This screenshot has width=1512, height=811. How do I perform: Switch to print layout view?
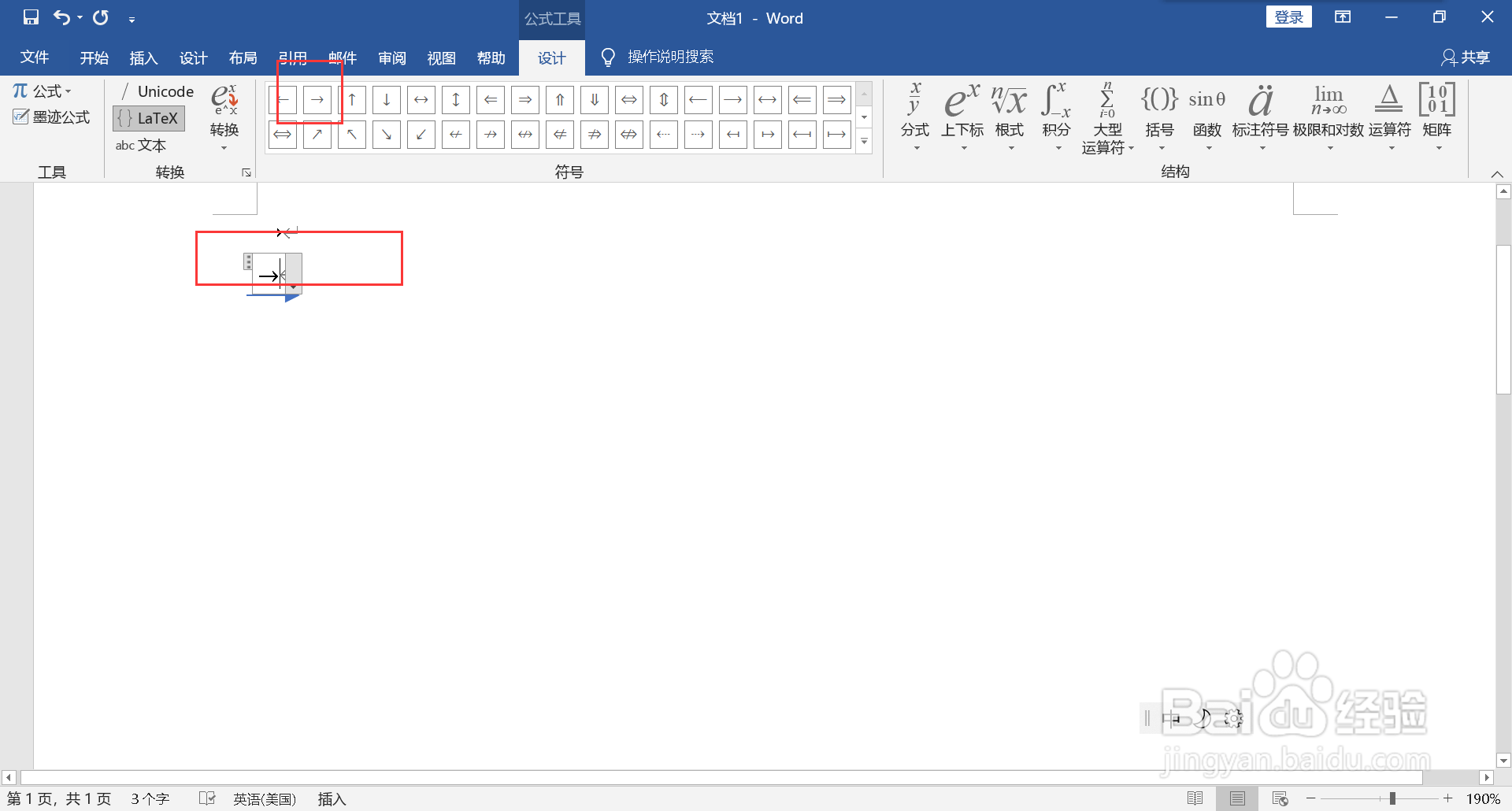(1237, 798)
